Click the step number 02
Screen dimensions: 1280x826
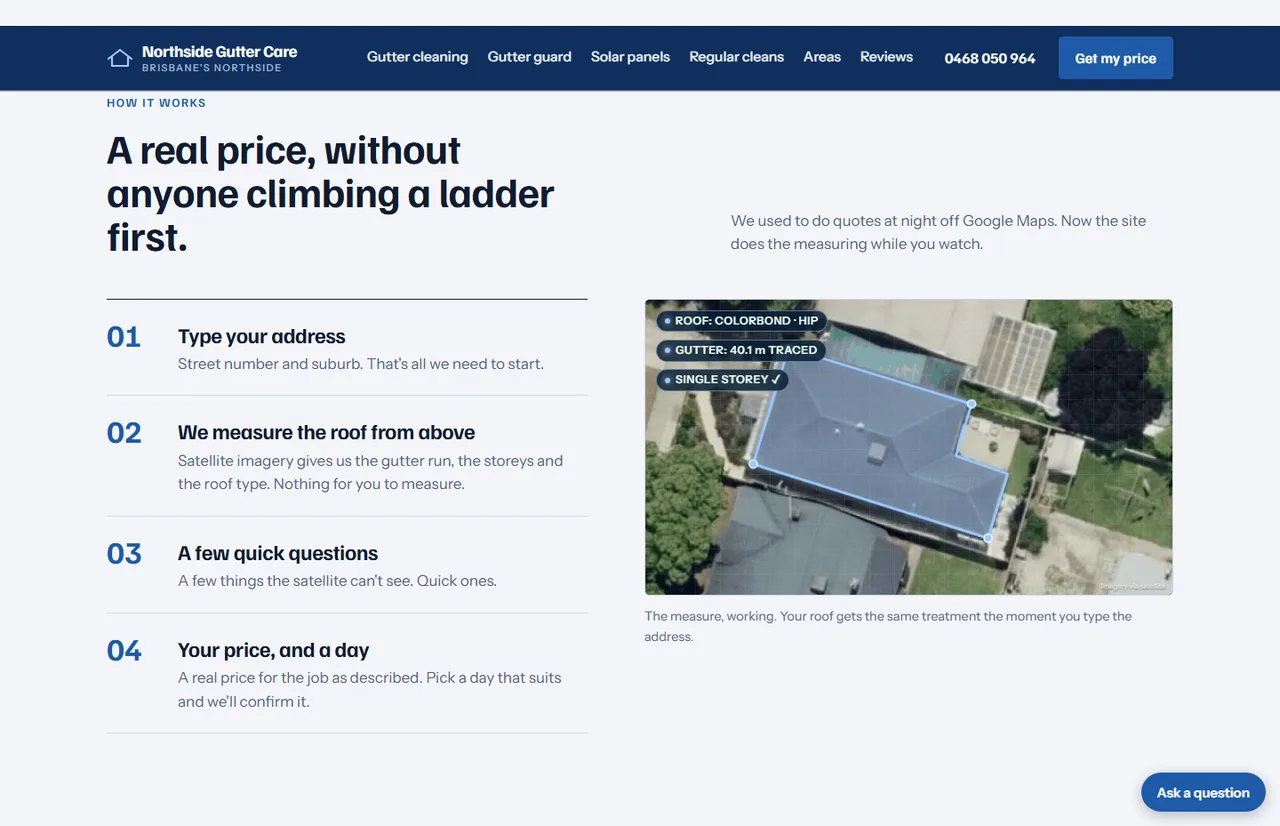point(124,433)
